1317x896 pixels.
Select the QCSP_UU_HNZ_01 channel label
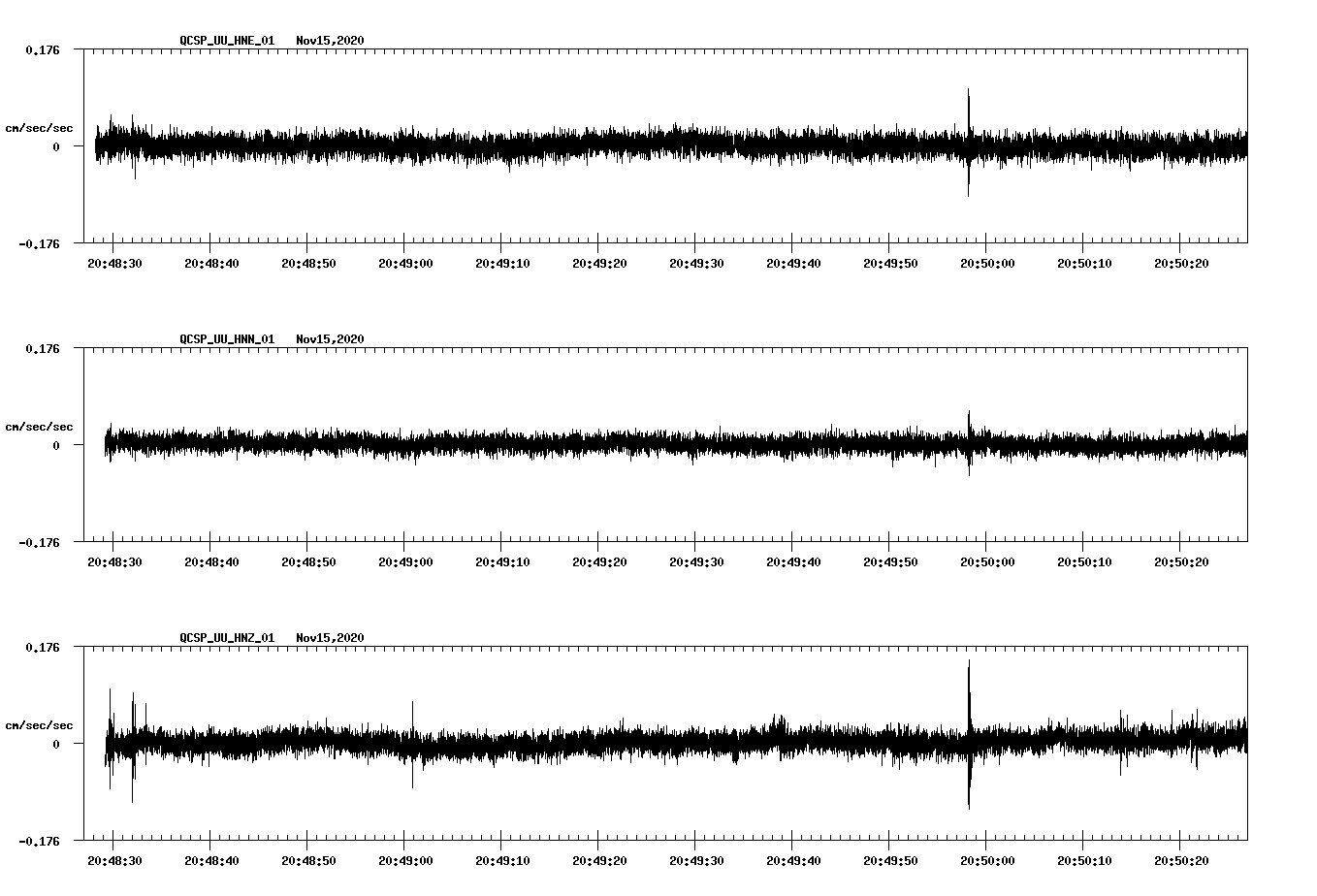point(226,637)
